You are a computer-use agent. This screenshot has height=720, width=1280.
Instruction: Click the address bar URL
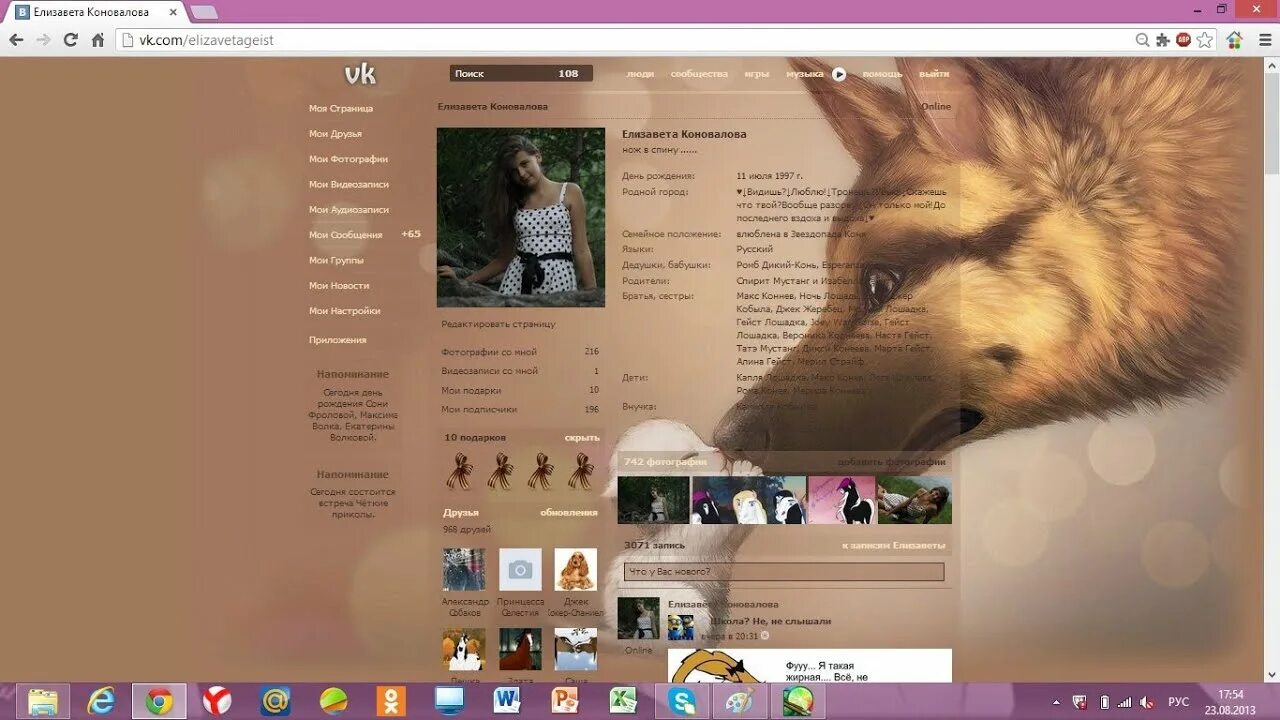tap(206, 40)
